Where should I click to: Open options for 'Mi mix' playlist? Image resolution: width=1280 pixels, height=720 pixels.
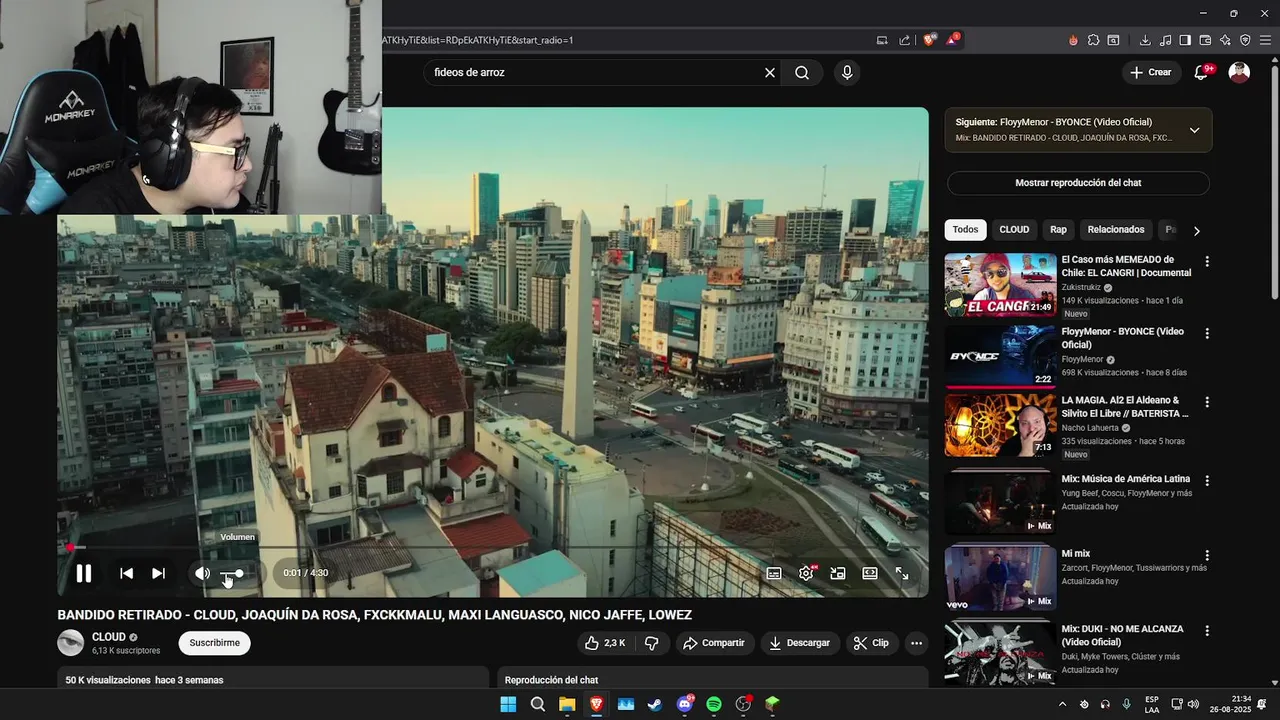pos(1207,555)
